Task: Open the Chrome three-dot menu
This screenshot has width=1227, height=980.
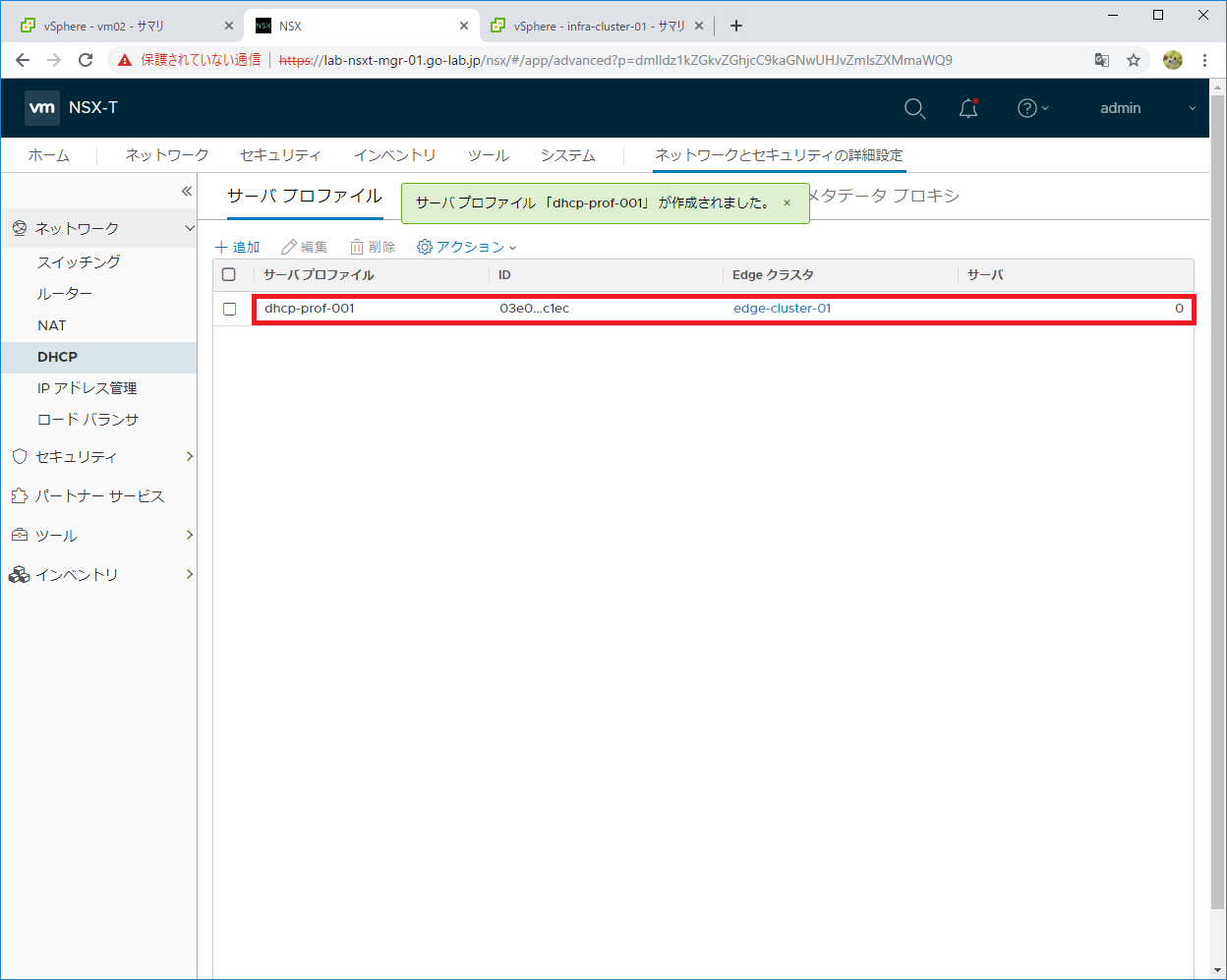Action: 1205,60
